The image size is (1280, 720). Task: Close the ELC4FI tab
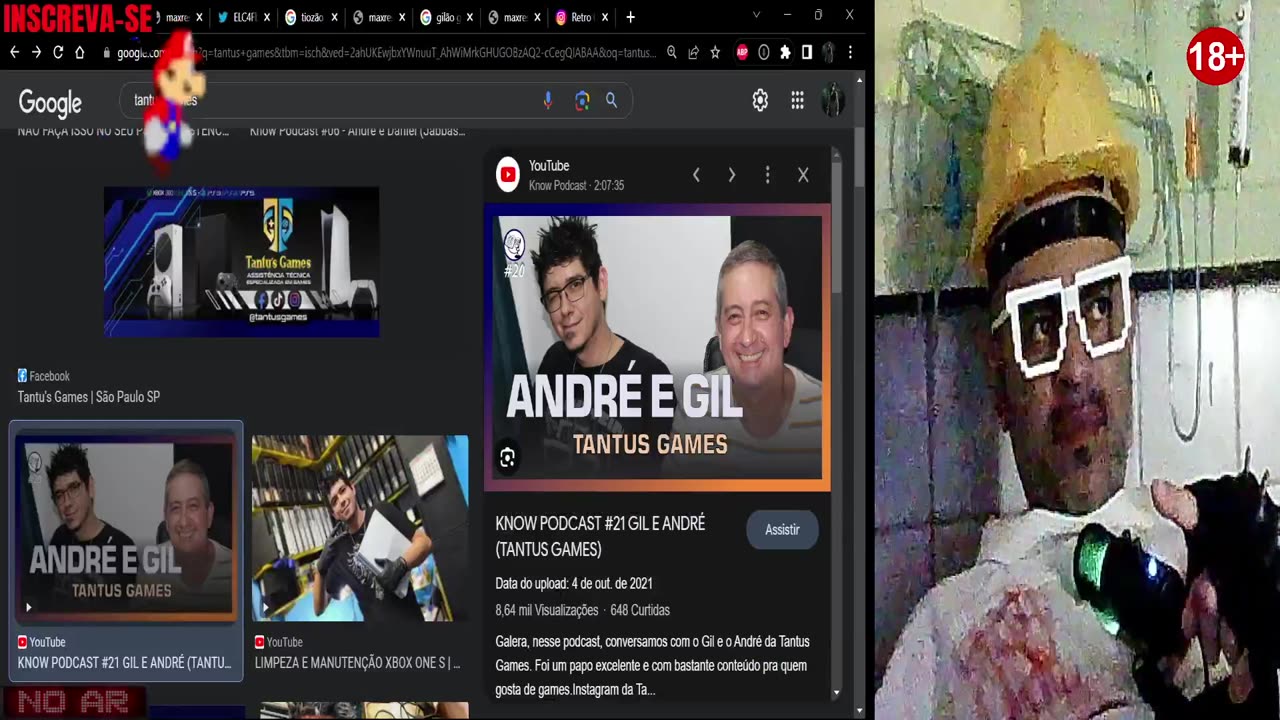266,17
